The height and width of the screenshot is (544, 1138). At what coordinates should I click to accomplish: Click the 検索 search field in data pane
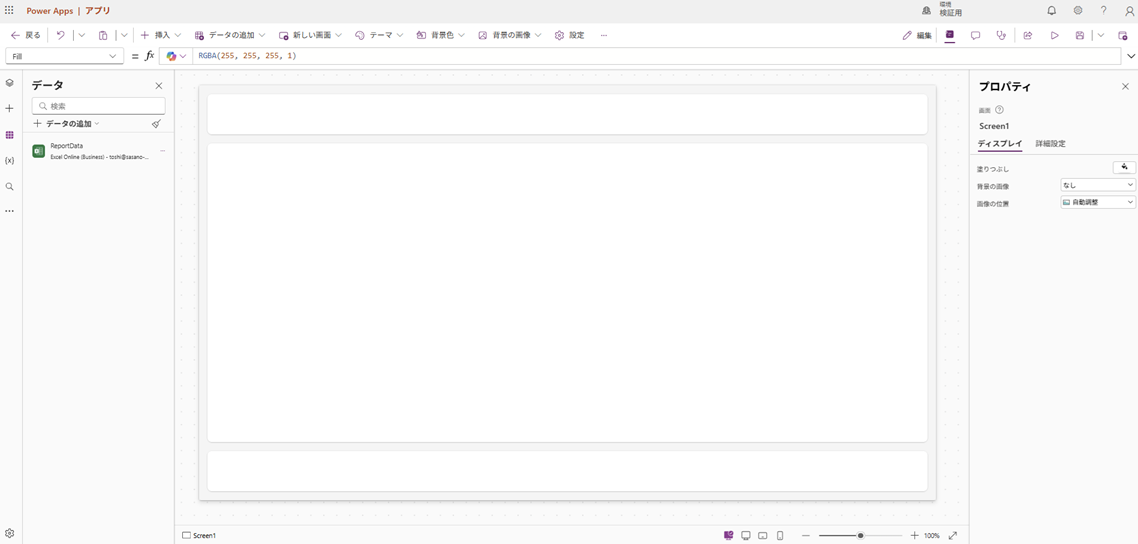[99, 105]
